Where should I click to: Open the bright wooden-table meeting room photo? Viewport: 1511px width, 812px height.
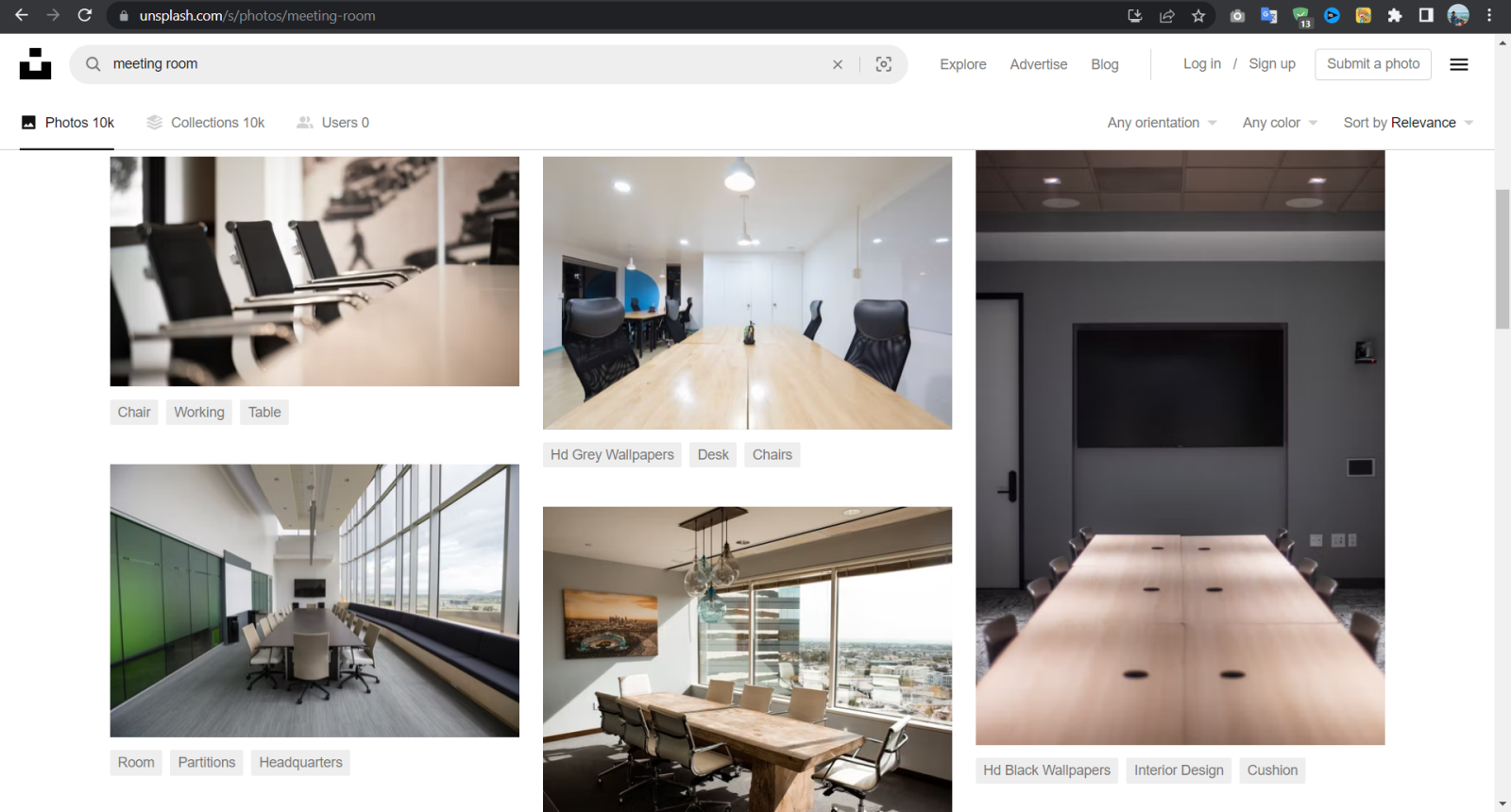point(747,293)
